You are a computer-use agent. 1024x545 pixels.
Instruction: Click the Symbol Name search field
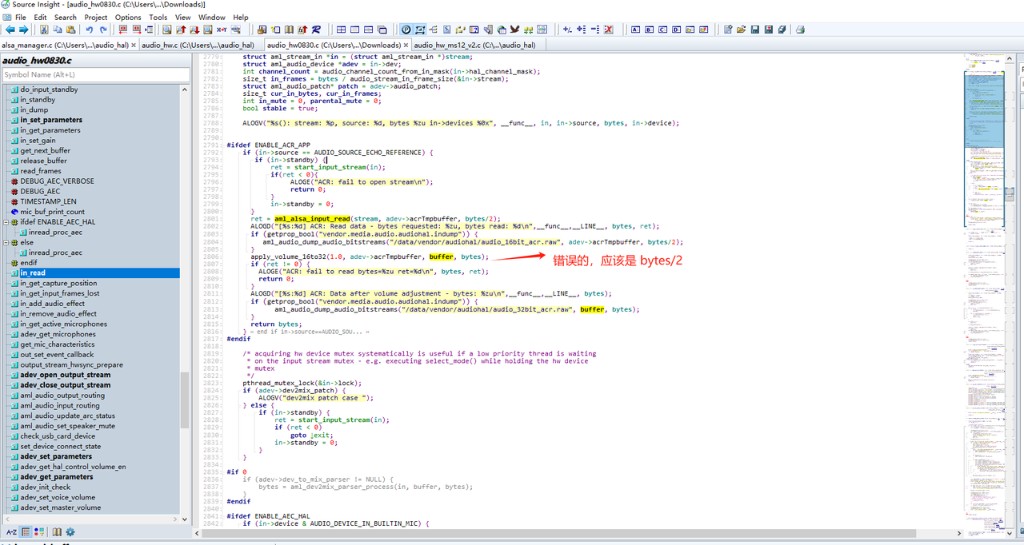(91, 74)
